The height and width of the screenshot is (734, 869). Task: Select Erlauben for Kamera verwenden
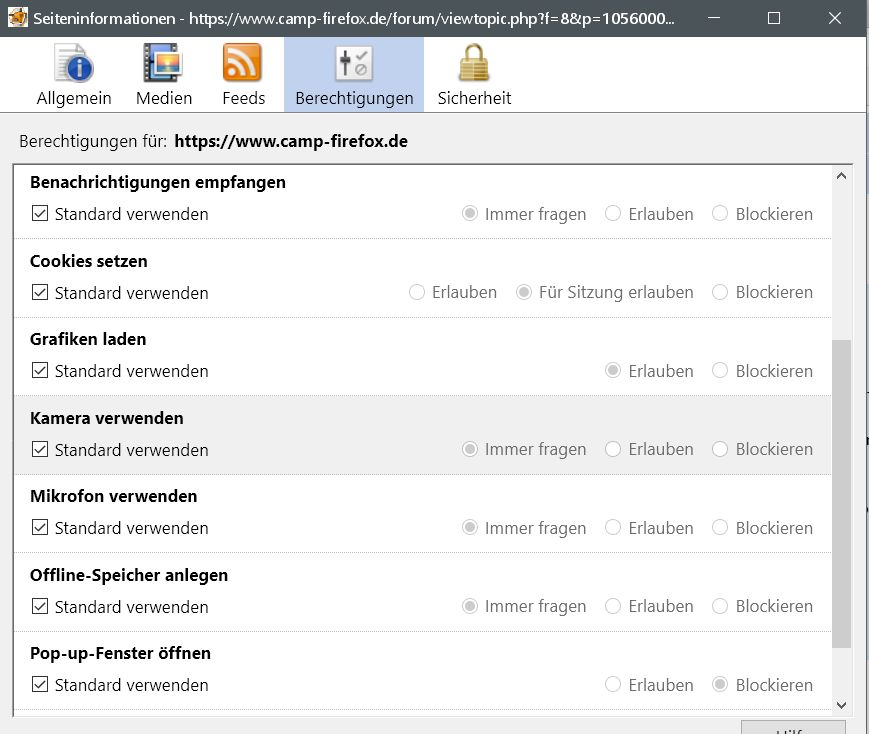tap(613, 449)
